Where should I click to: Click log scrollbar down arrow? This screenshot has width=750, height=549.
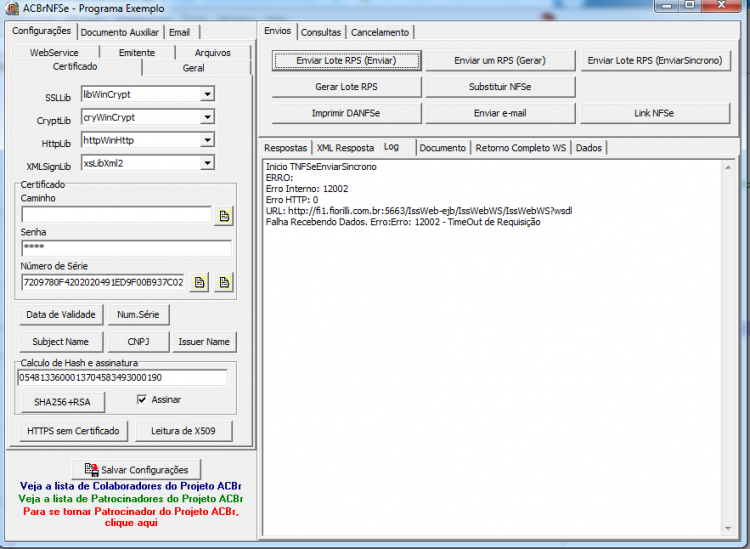pyautogui.click(x=728, y=528)
